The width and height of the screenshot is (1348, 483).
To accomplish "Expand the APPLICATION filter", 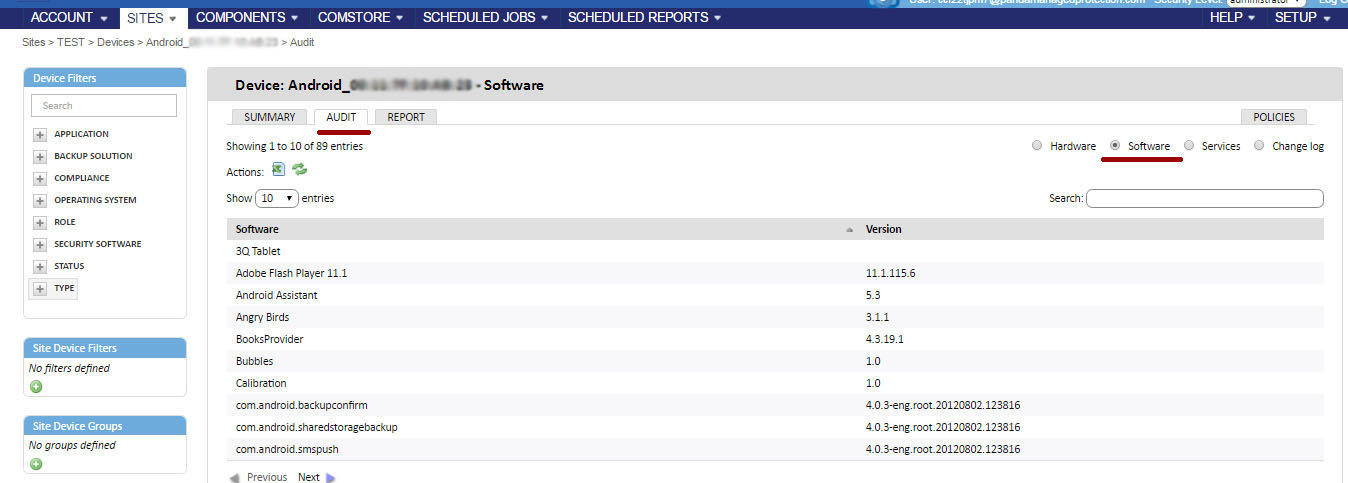I will pos(40,135).
